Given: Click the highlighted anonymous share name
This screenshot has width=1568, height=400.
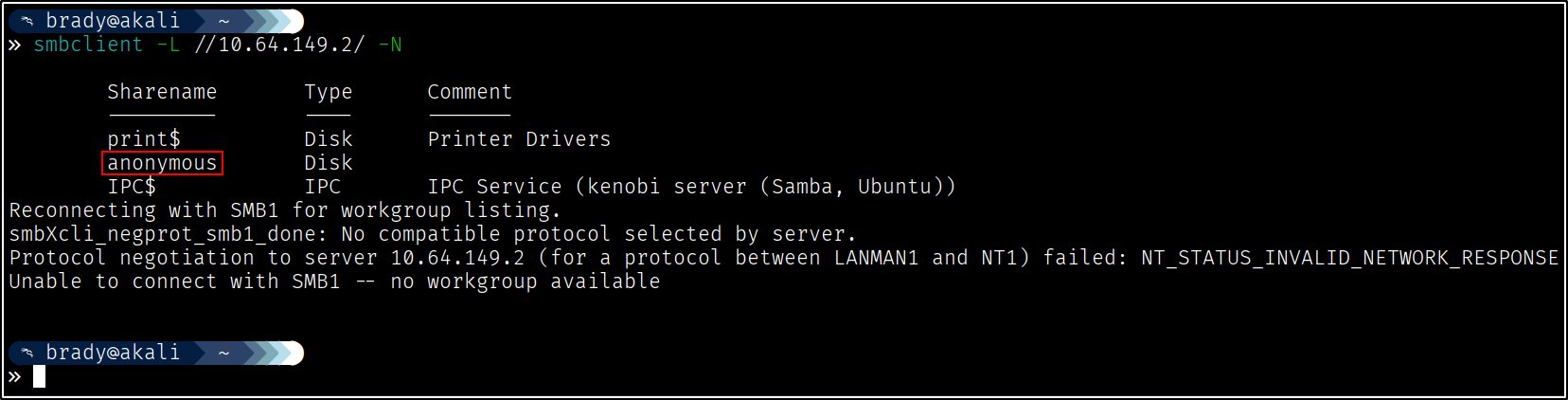Looking at the screenshot, I should tap(162, 163).
